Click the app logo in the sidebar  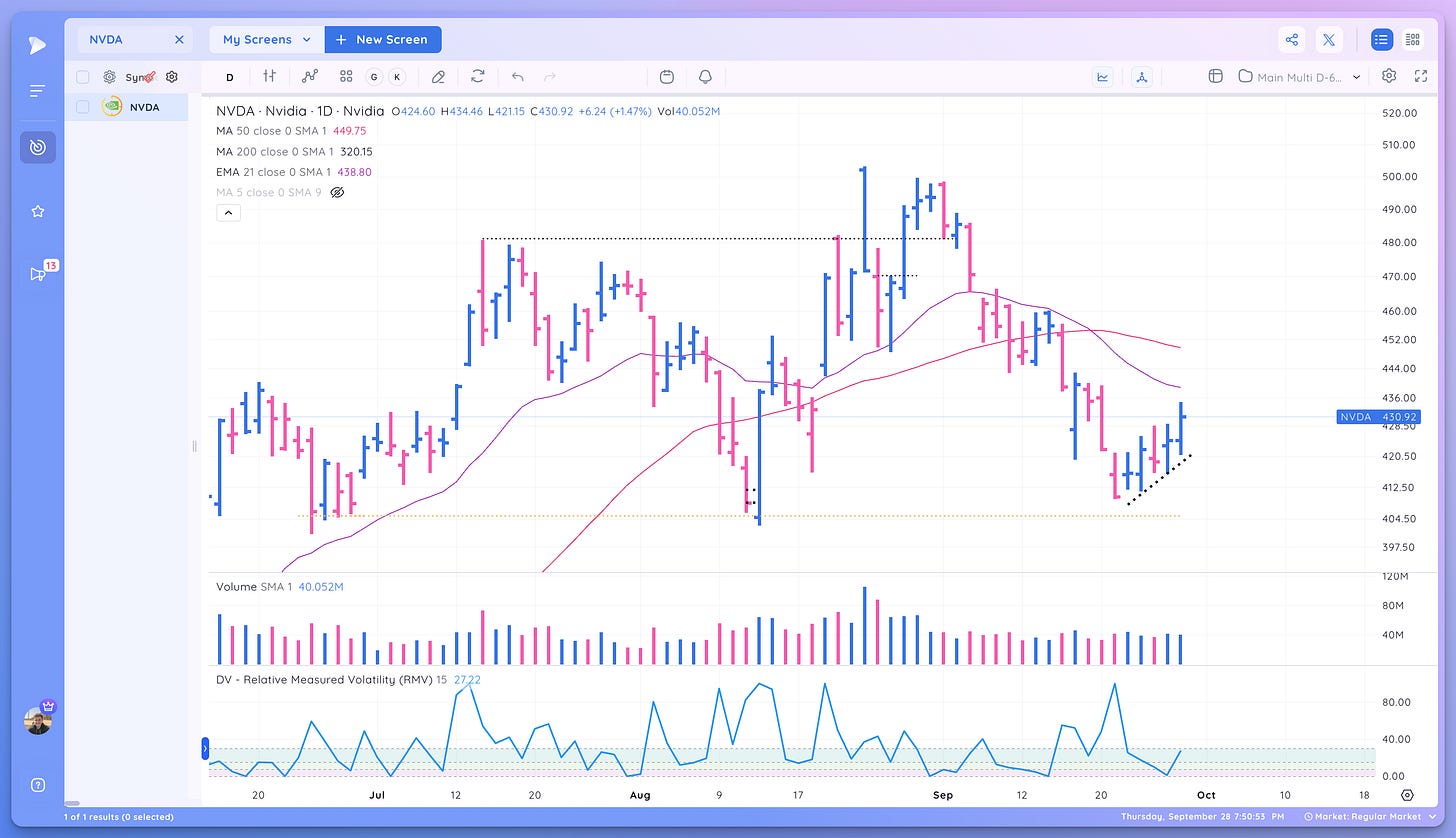37,45
